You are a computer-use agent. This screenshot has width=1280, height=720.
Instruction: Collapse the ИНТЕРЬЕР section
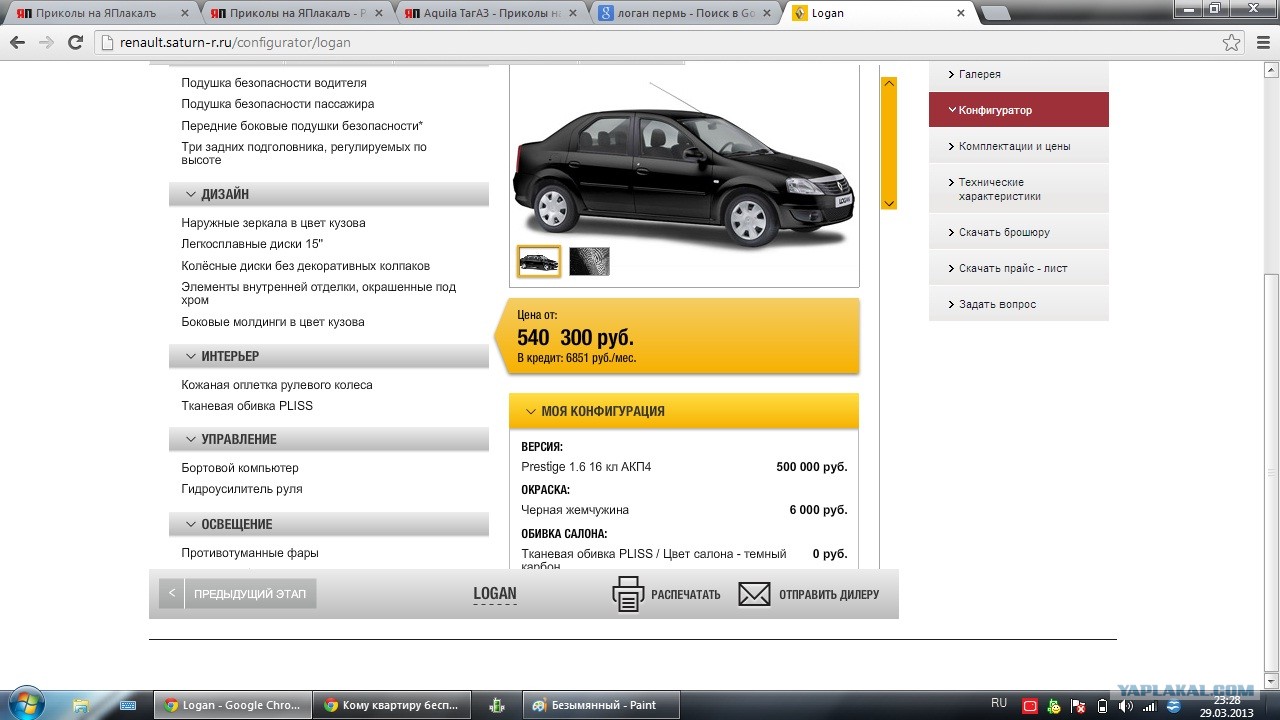tap(329, 356)
